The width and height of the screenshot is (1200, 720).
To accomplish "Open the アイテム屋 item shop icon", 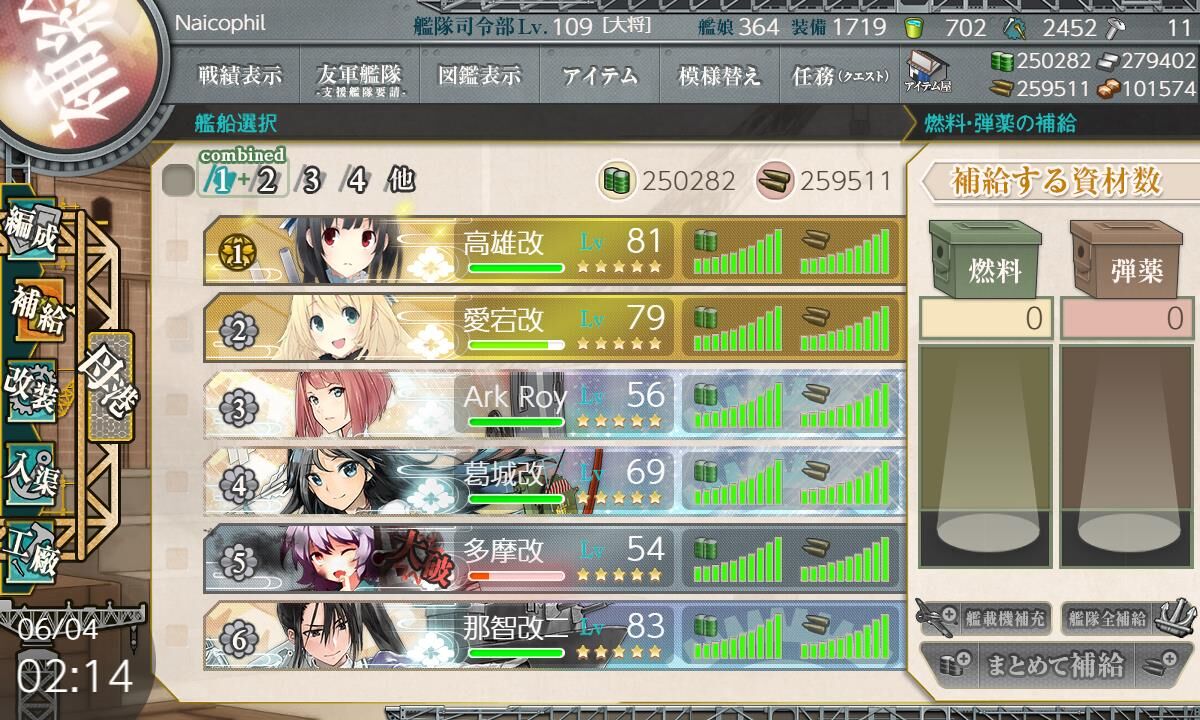I will coord(928,74).
